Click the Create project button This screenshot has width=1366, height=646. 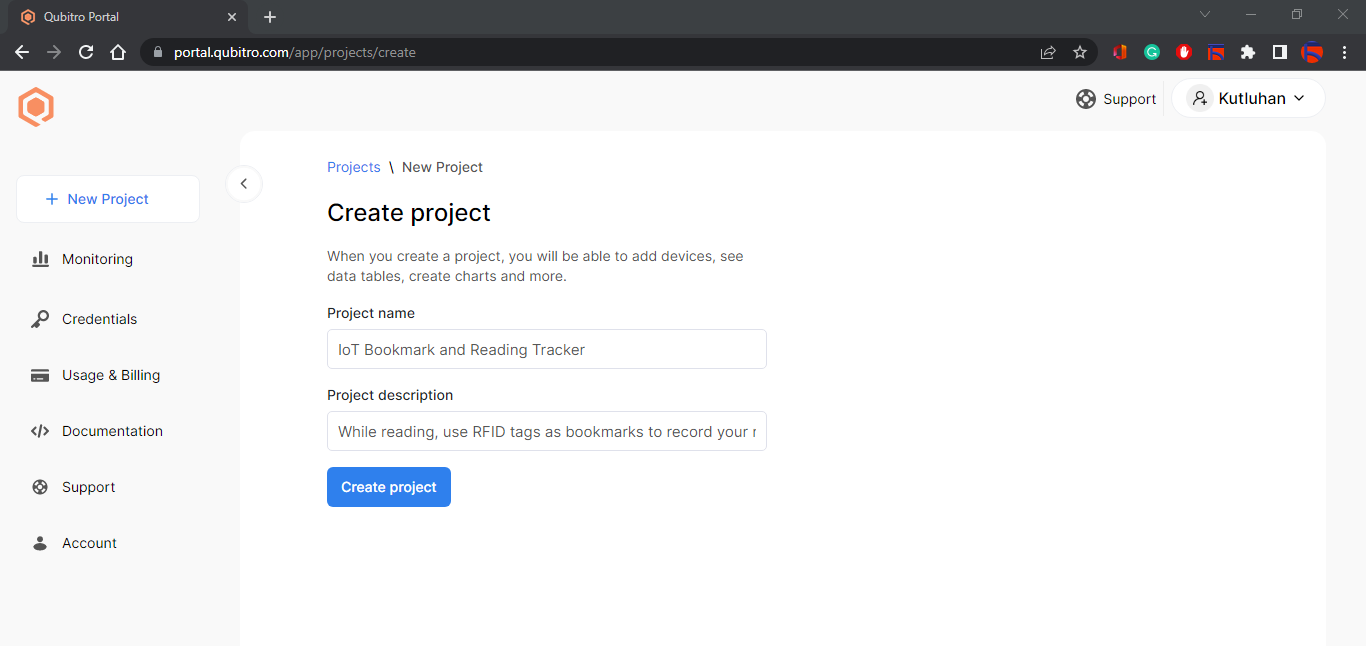tap(389, 487)
